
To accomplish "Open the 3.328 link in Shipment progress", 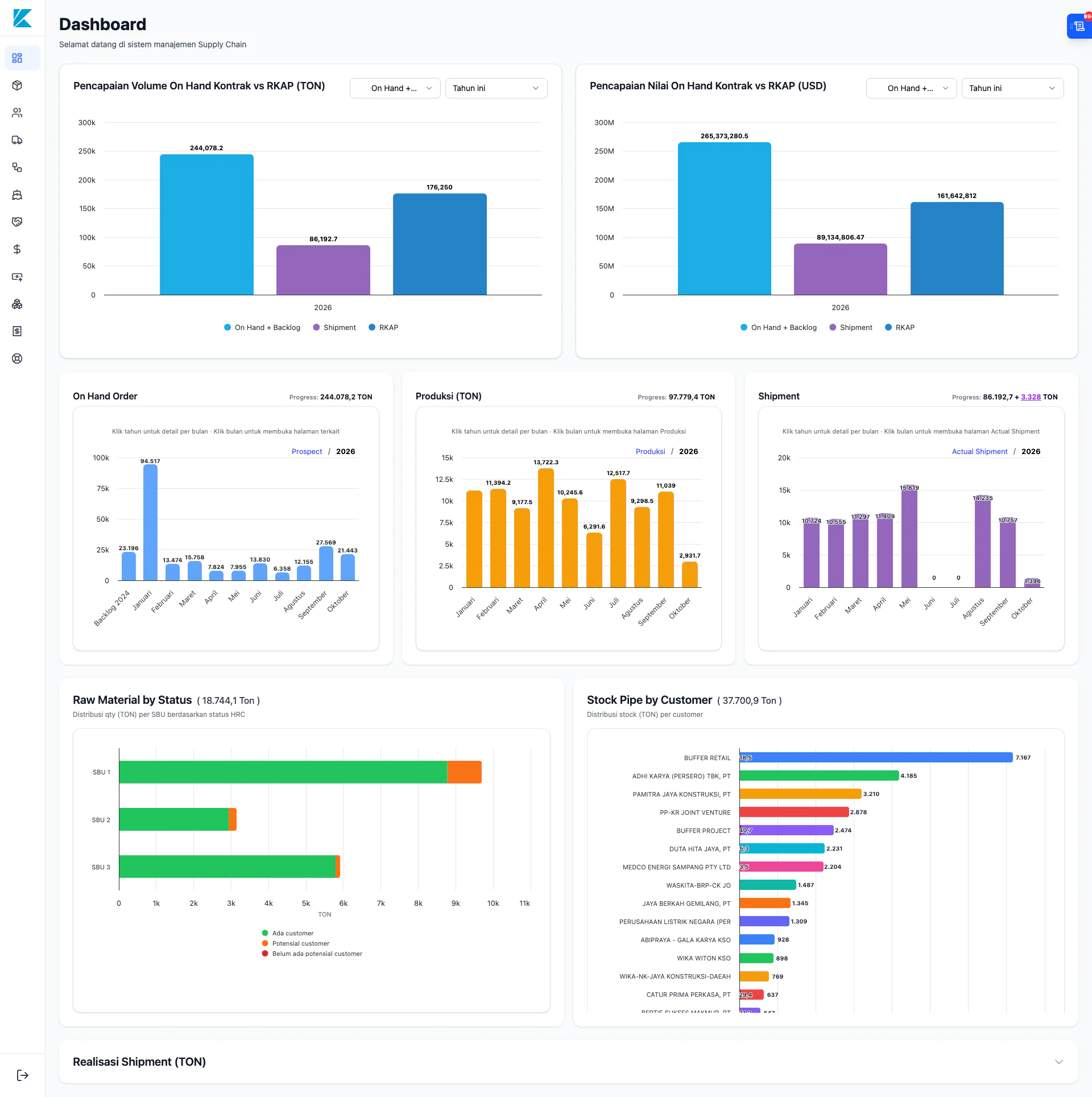I will (1031, 397).
